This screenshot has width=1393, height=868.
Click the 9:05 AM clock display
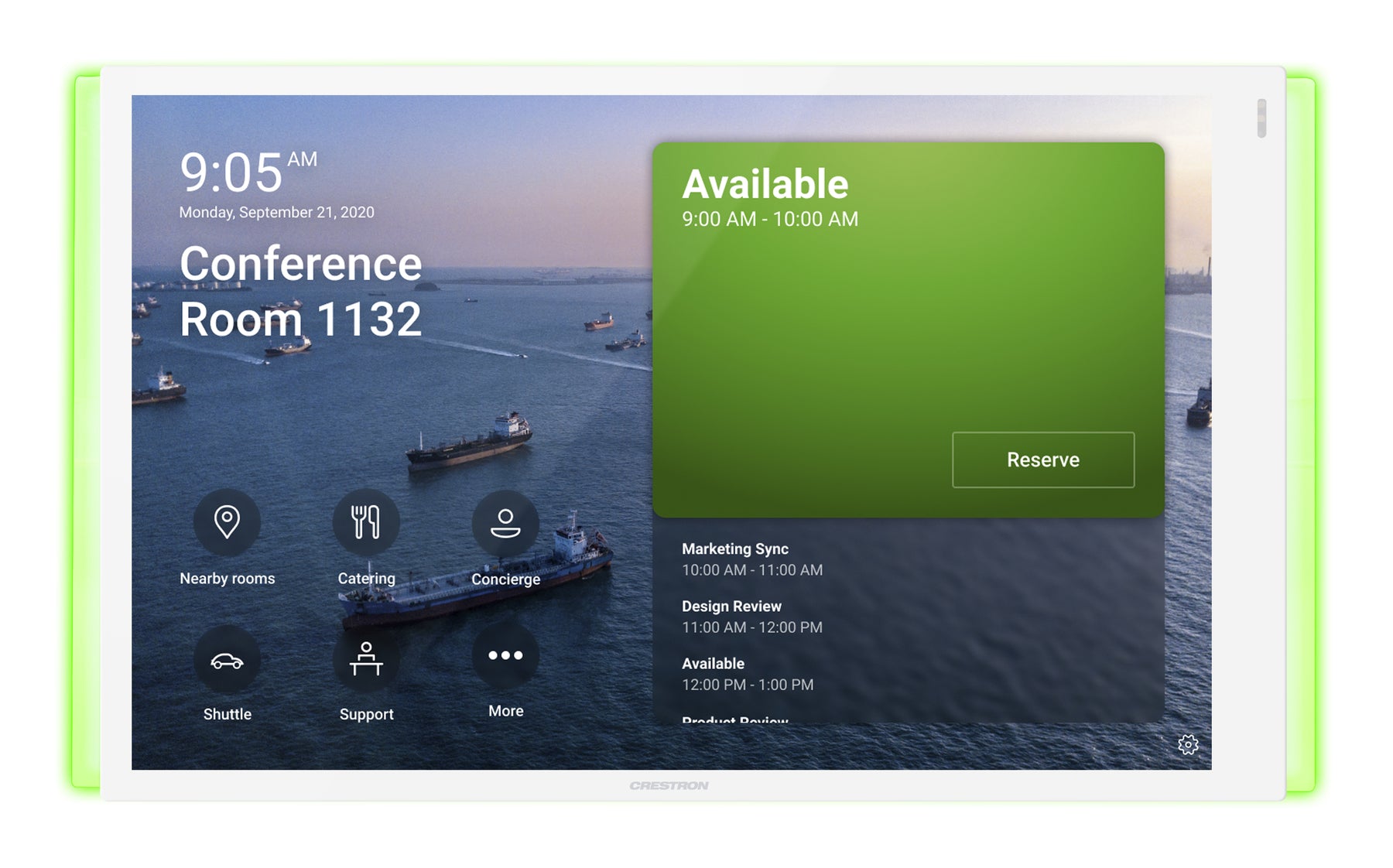click(x=247, y=171)
